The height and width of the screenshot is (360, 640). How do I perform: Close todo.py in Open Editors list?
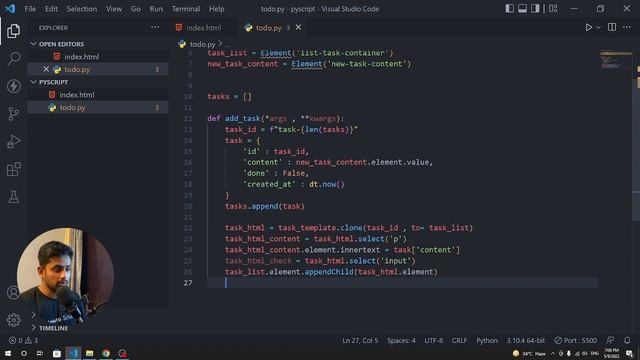point(46,69)
